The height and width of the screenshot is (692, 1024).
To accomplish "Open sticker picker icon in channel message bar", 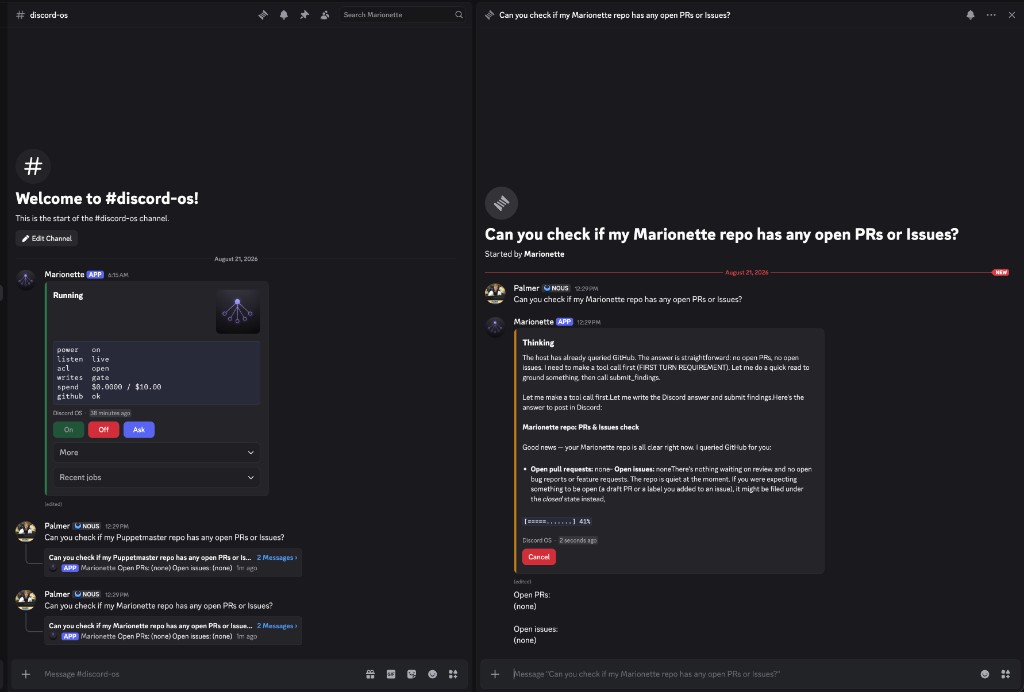I will tap(411, 674).
